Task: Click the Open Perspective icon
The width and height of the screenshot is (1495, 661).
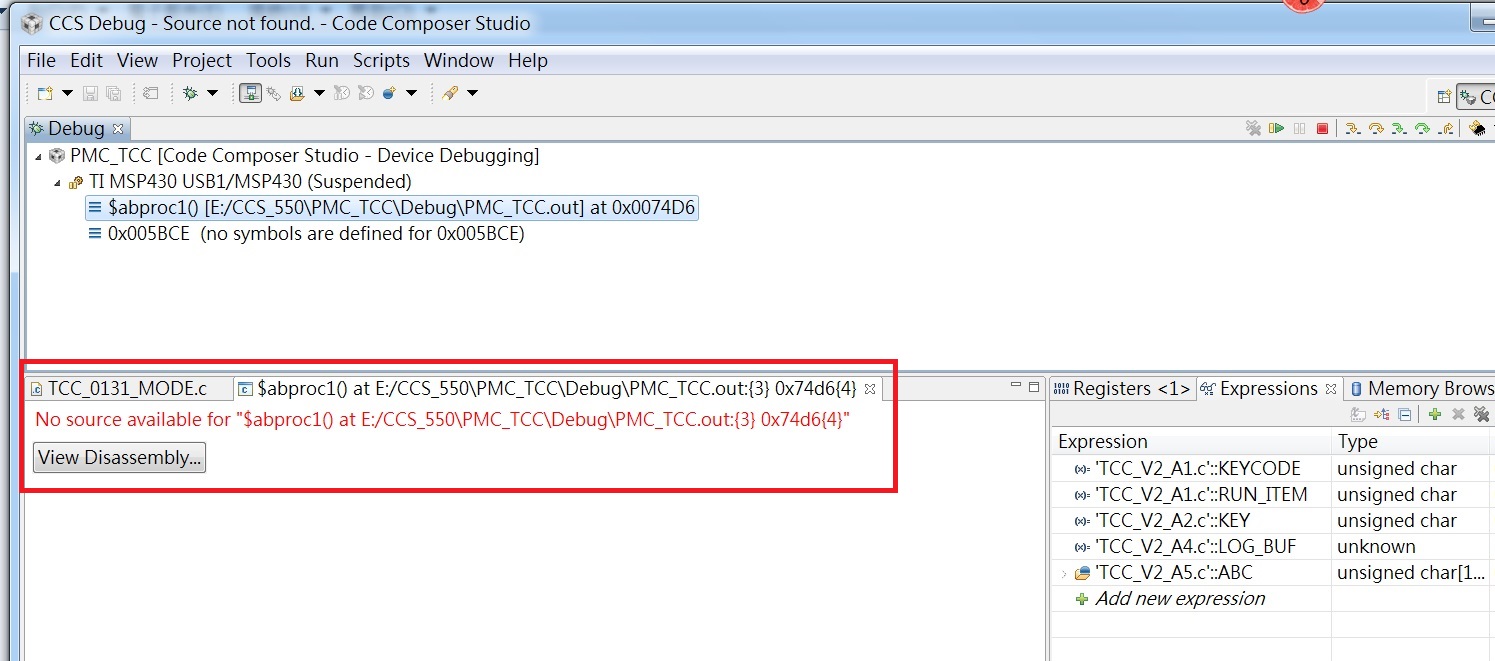Action: 1443,97
